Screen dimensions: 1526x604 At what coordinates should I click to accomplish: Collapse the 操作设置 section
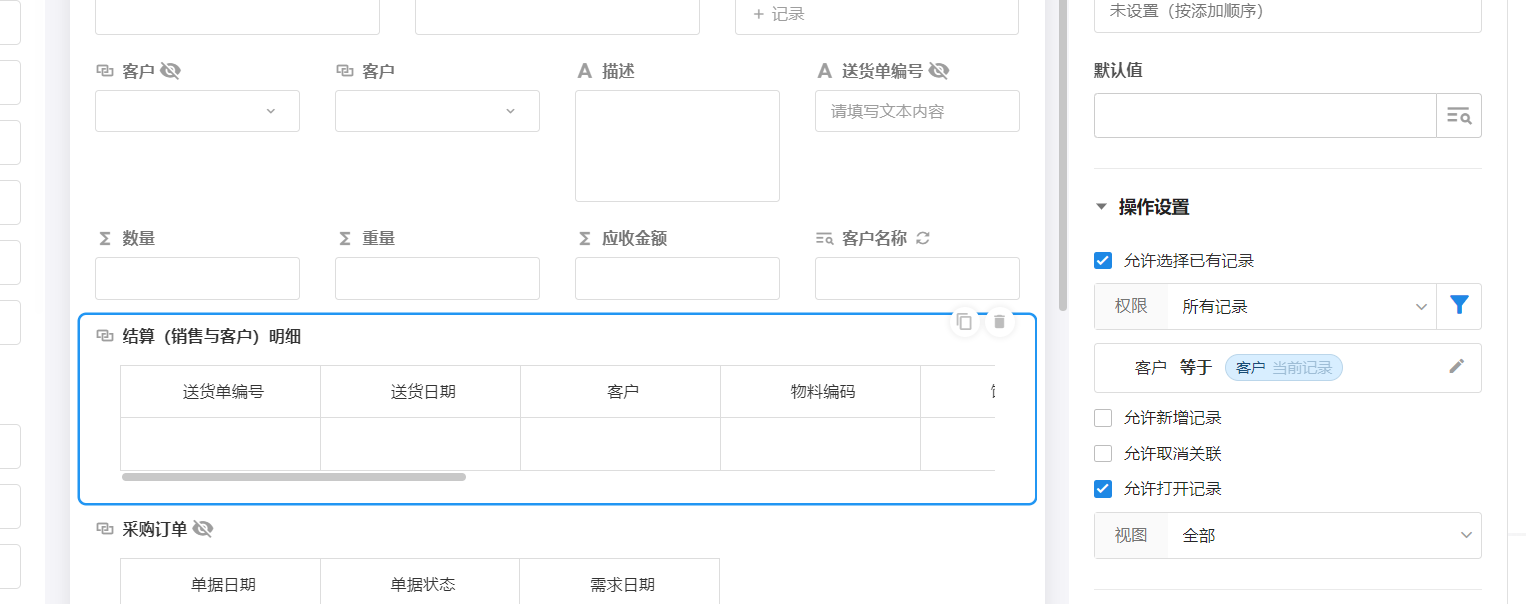pyautogui.click(x=1102, y=207)
